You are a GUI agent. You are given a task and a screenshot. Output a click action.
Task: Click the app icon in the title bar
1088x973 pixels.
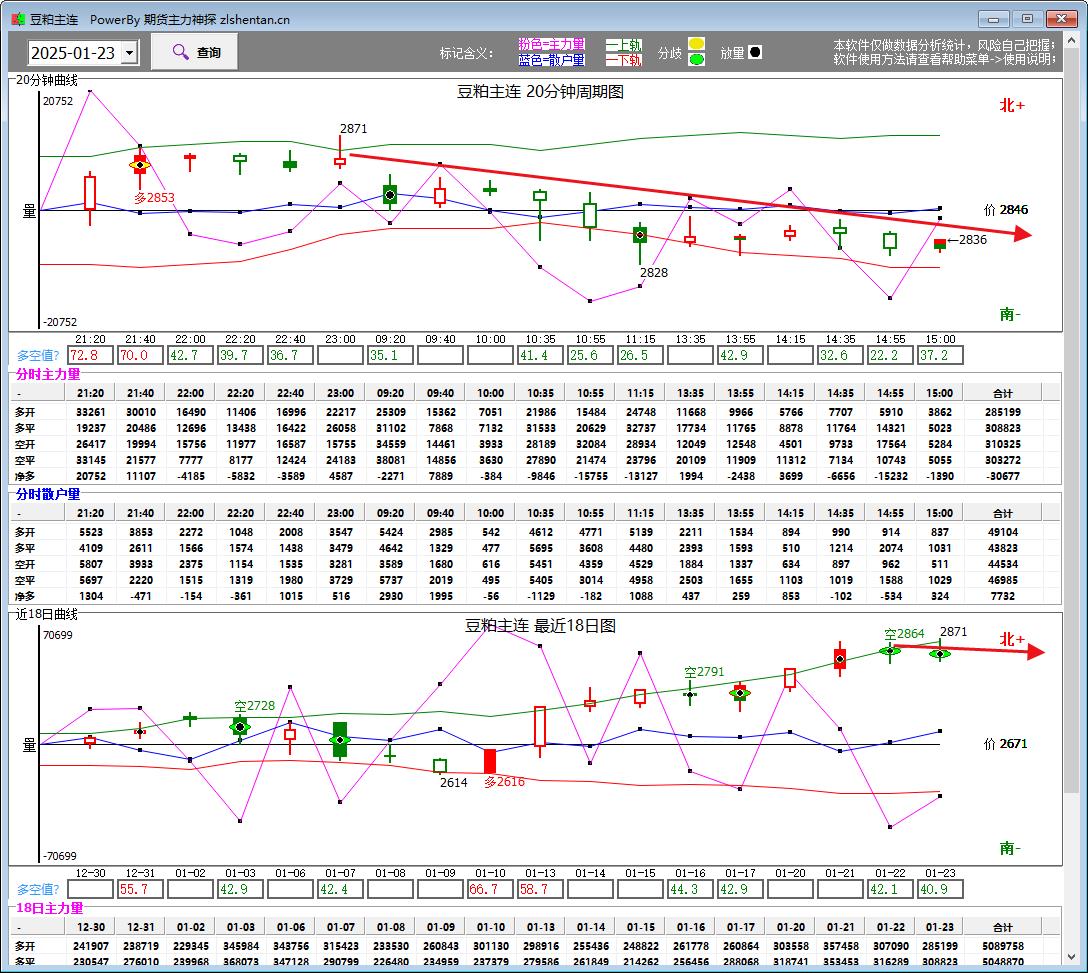click(17, 19)
